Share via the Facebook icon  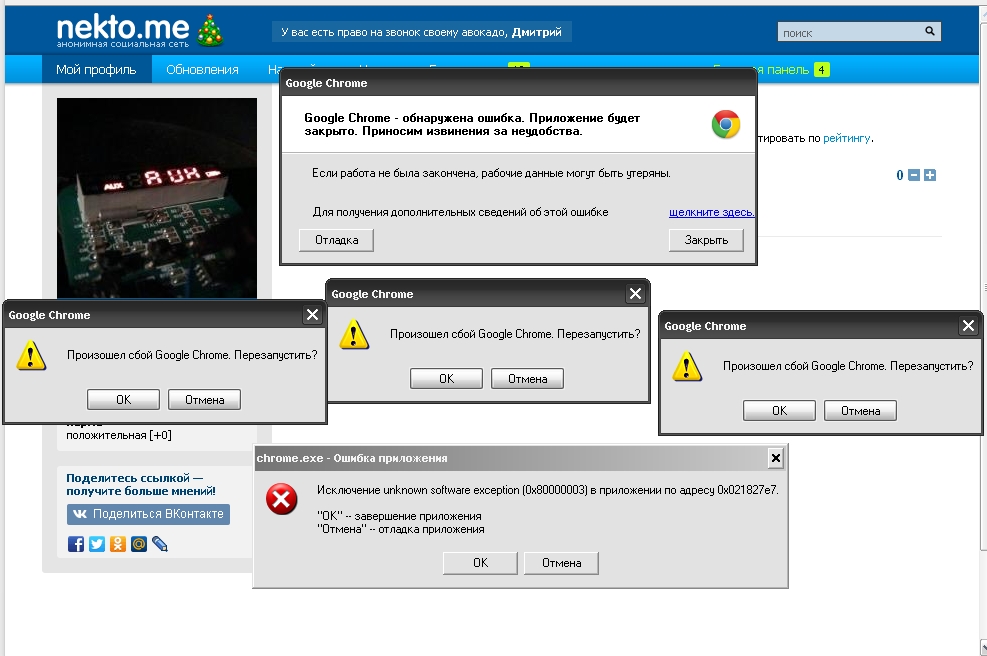(x=76, y=544)
